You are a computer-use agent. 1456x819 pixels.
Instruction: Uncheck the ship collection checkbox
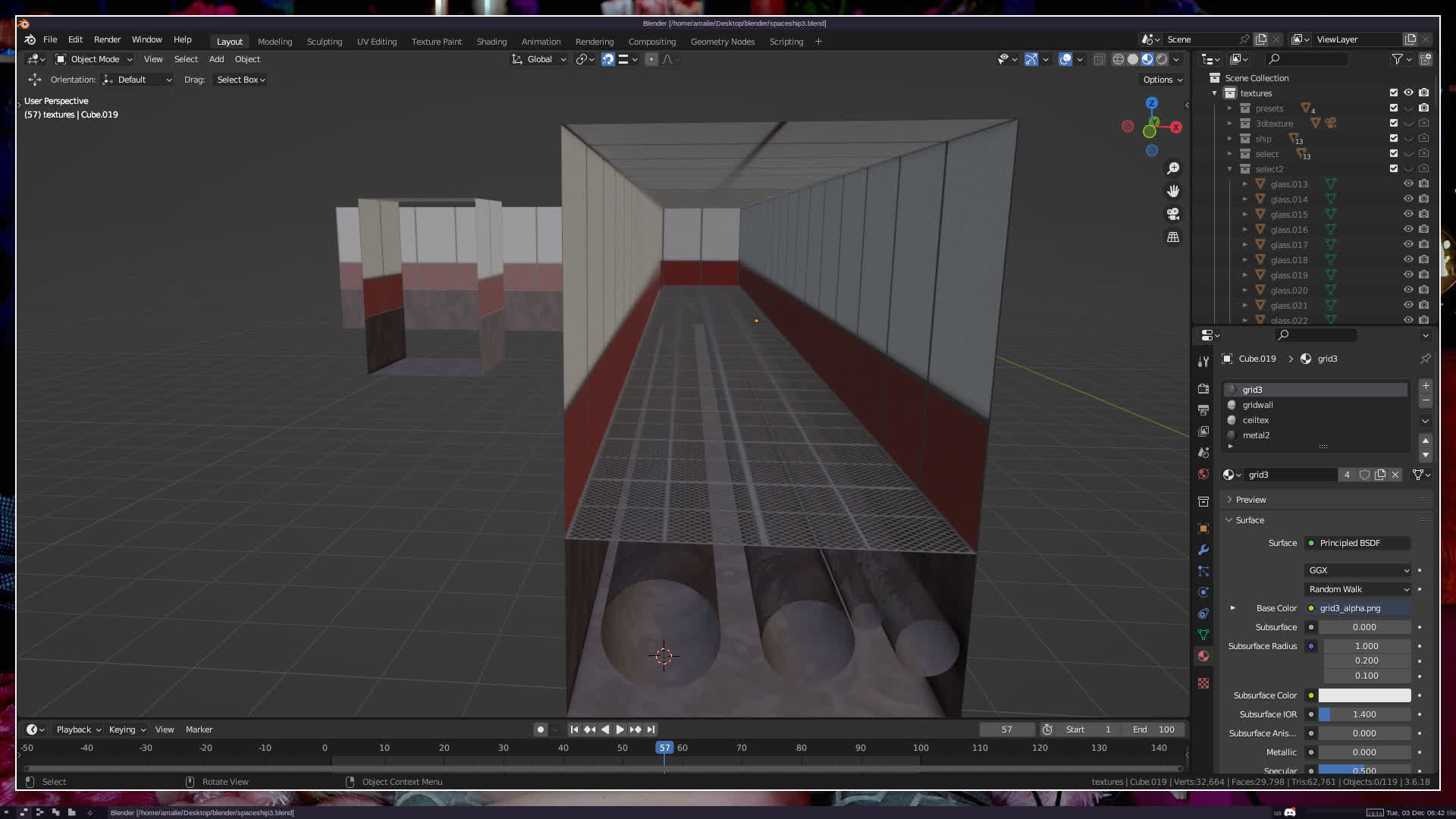(1394, 139)
